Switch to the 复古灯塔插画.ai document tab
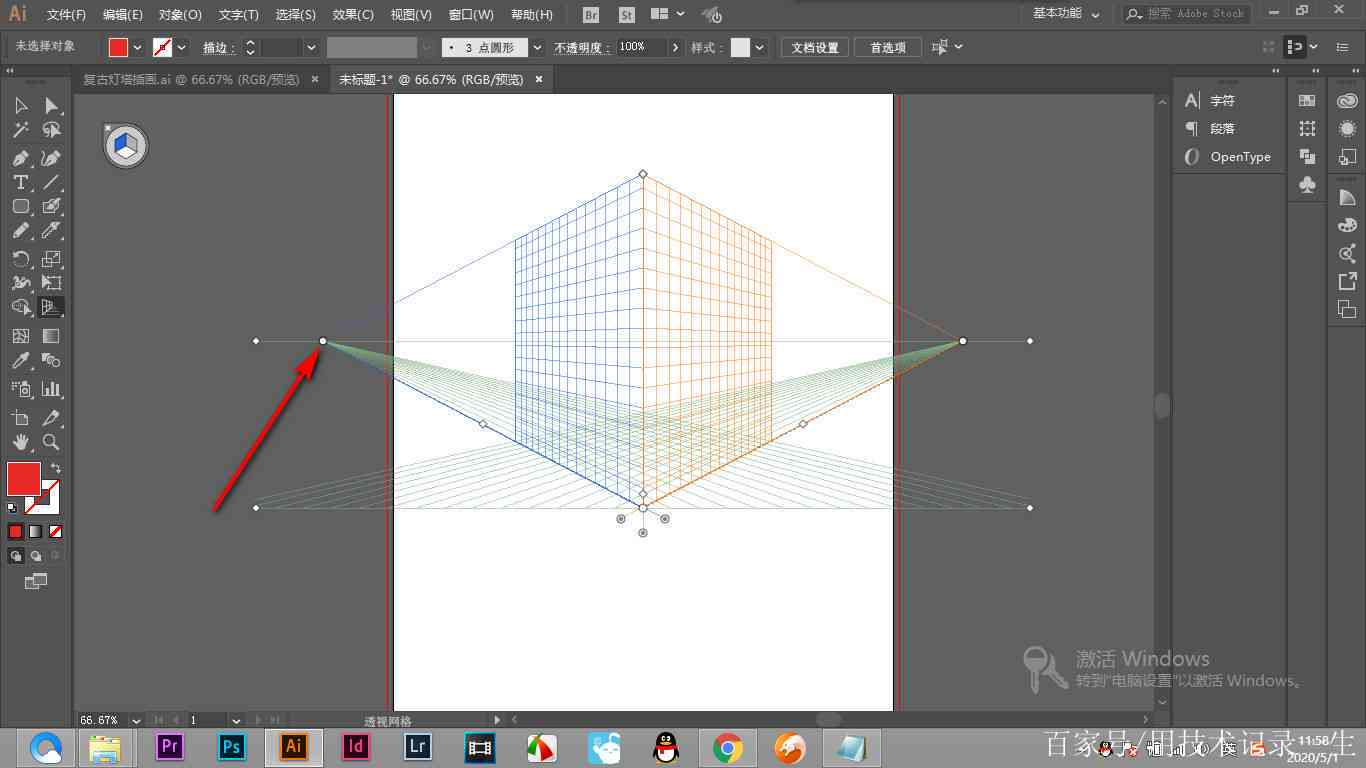The image size is (1366, 768). click(191, 79)
